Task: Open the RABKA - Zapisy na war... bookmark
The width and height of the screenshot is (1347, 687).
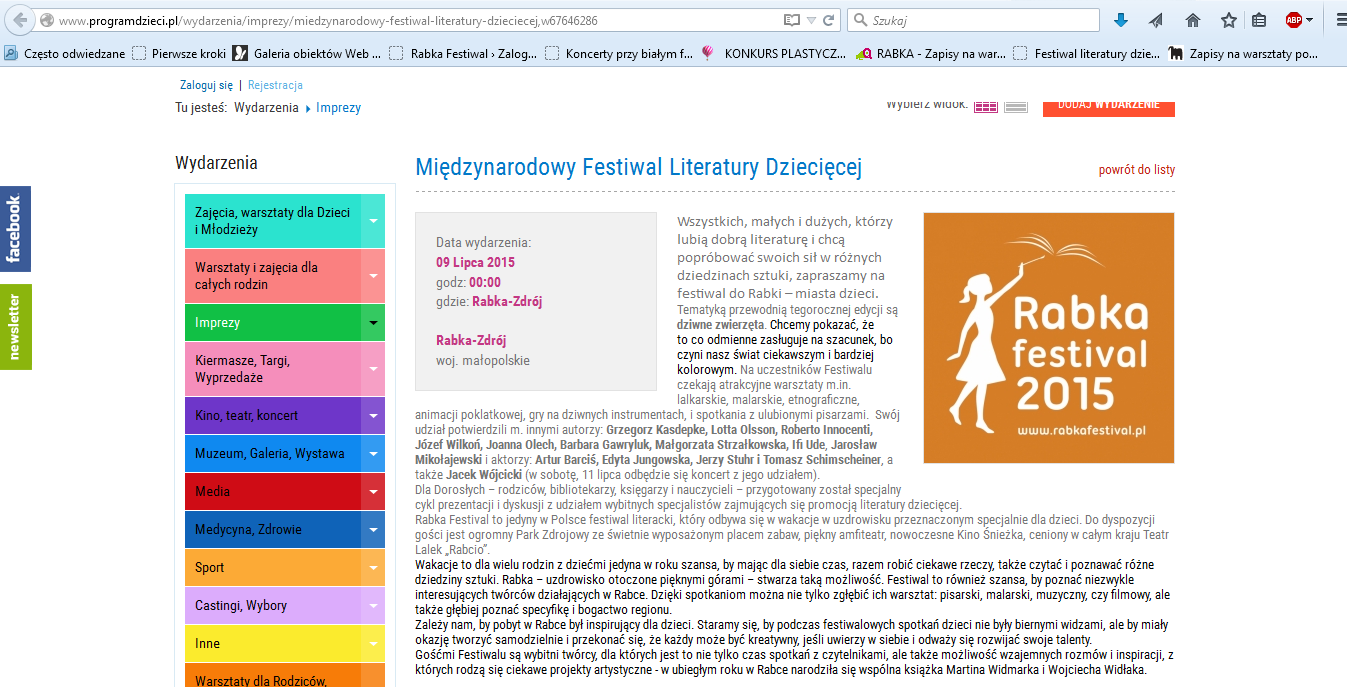Action: point(930,54)
